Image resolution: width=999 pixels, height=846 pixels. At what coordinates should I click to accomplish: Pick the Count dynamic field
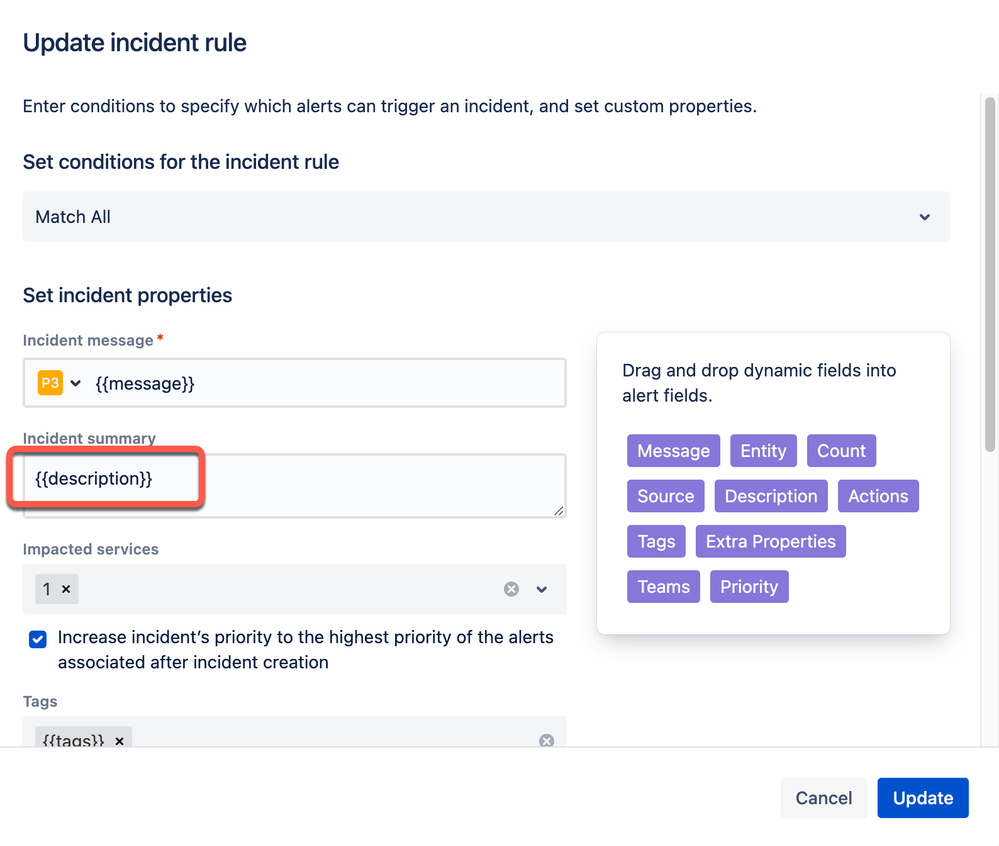[x=841, y=451]
